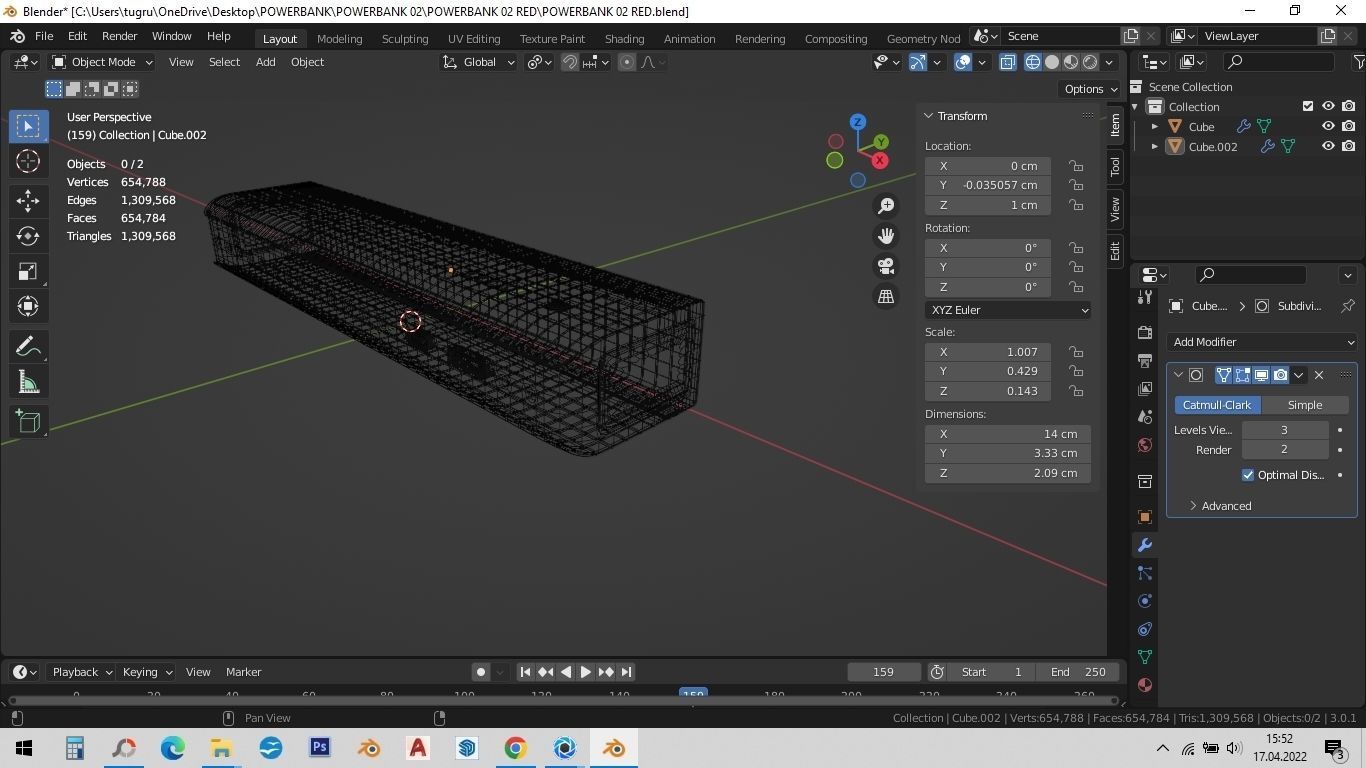
Task: Open Object Data Properties green triangle tab
Action: [x=1145, y=657]
